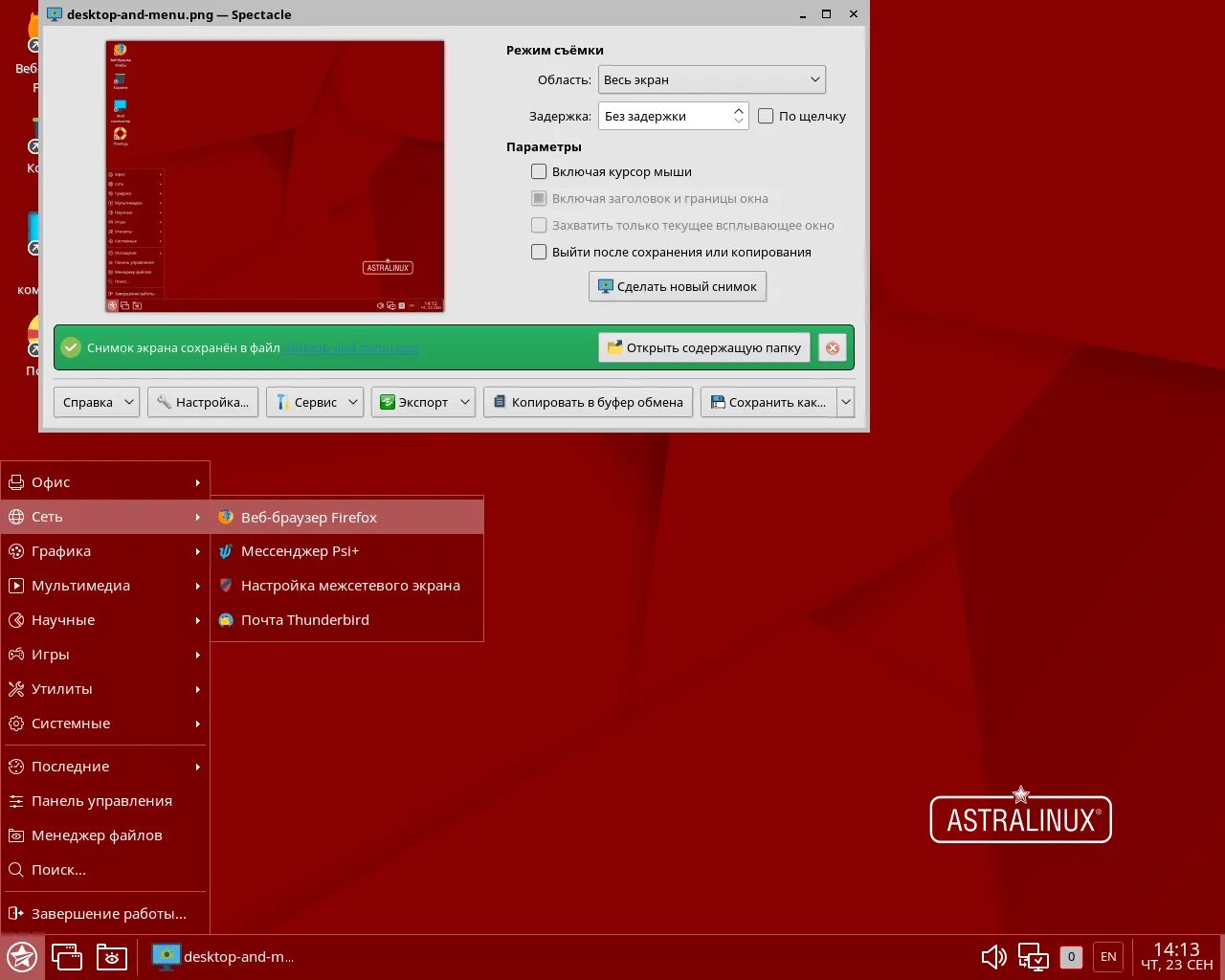Viewport: 1225px width, 980px height.
Task: Open the Игры menu category
Action: point(105,655)
